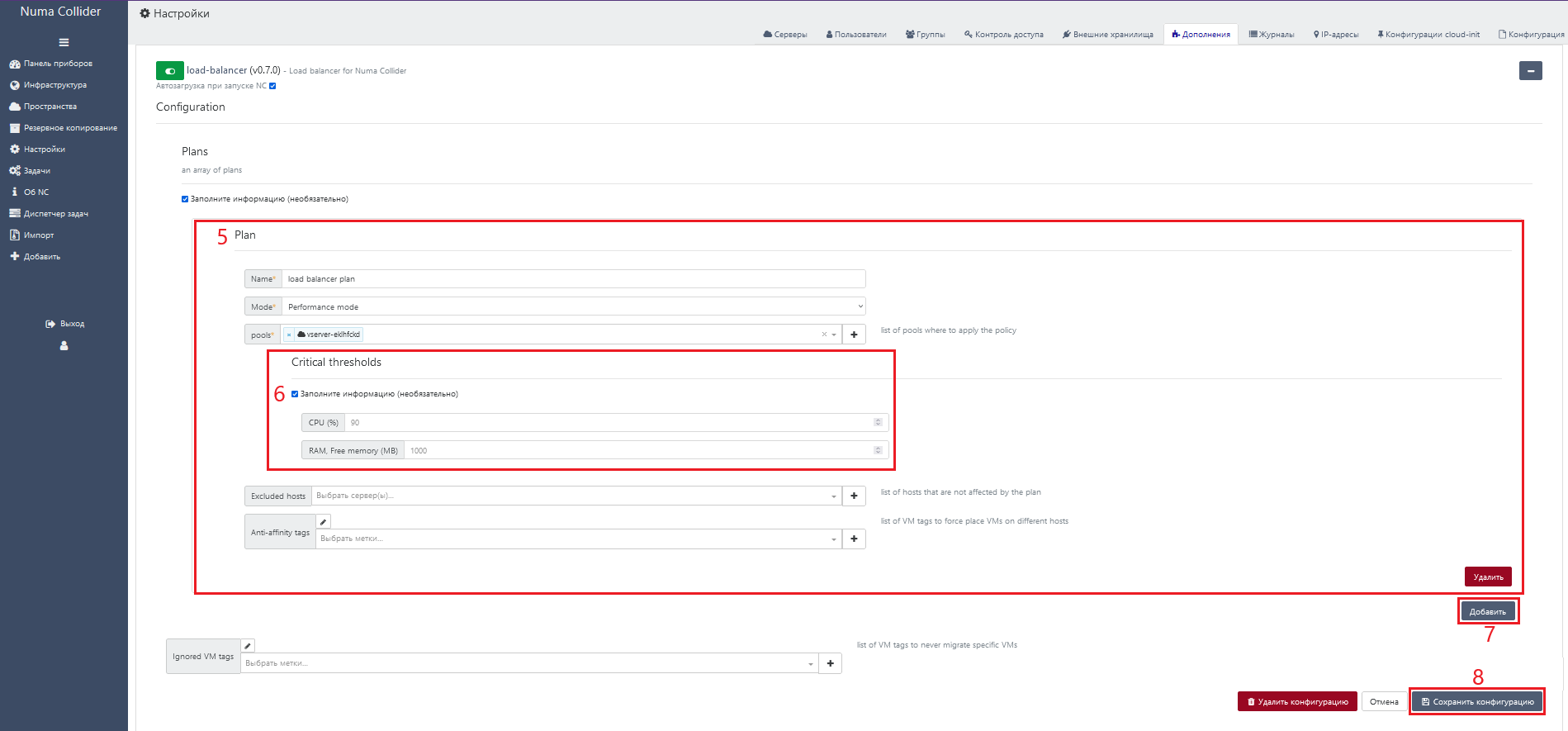Image resolution: width=1568 pixels, height=731 pixels.
Task: Click the Numa Collider logo title
Action: [60, 12]
